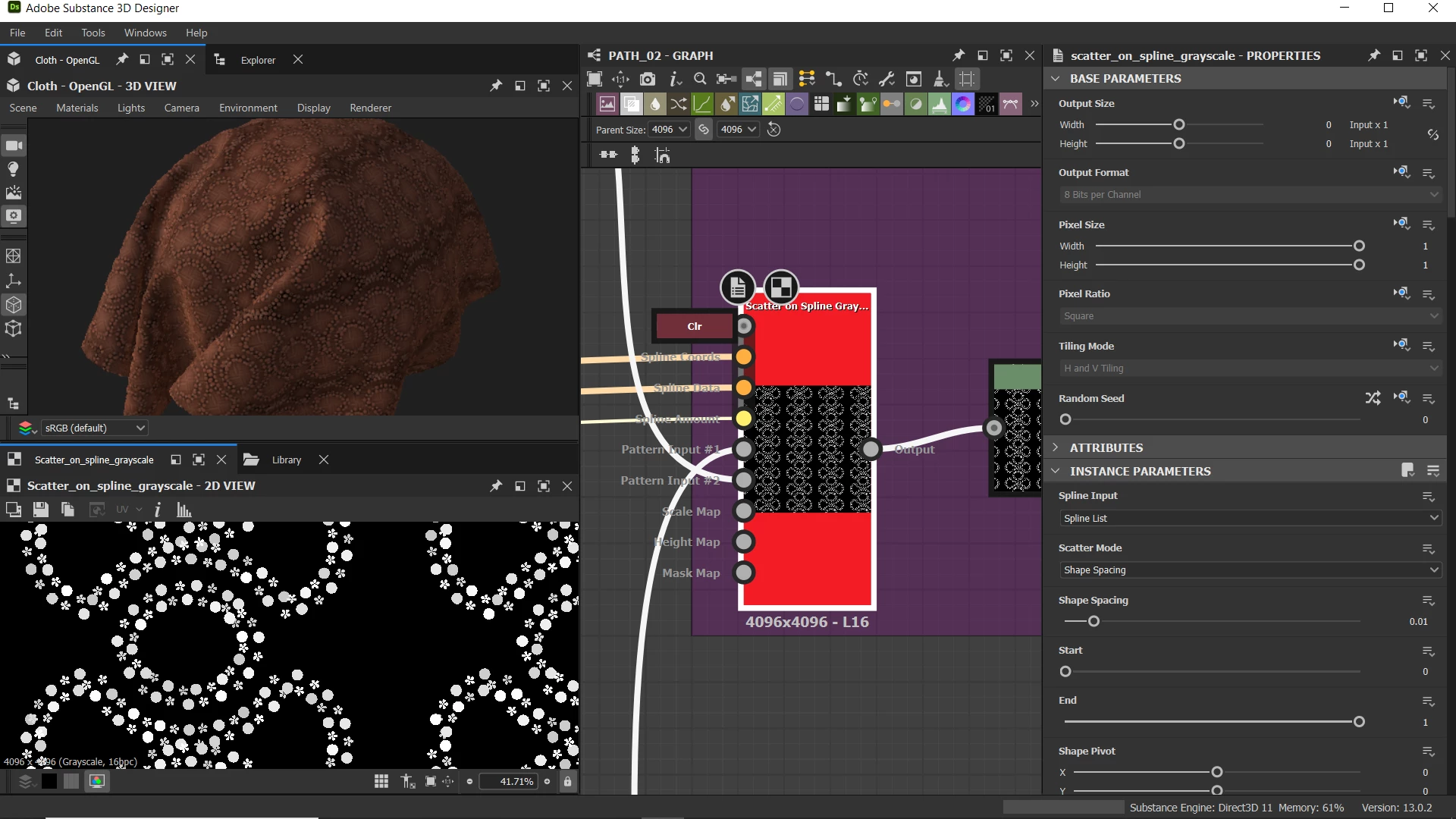Randomize the Random Seed with shuffle icon
Viewport: 1456px width, 819px height.
1373,398
